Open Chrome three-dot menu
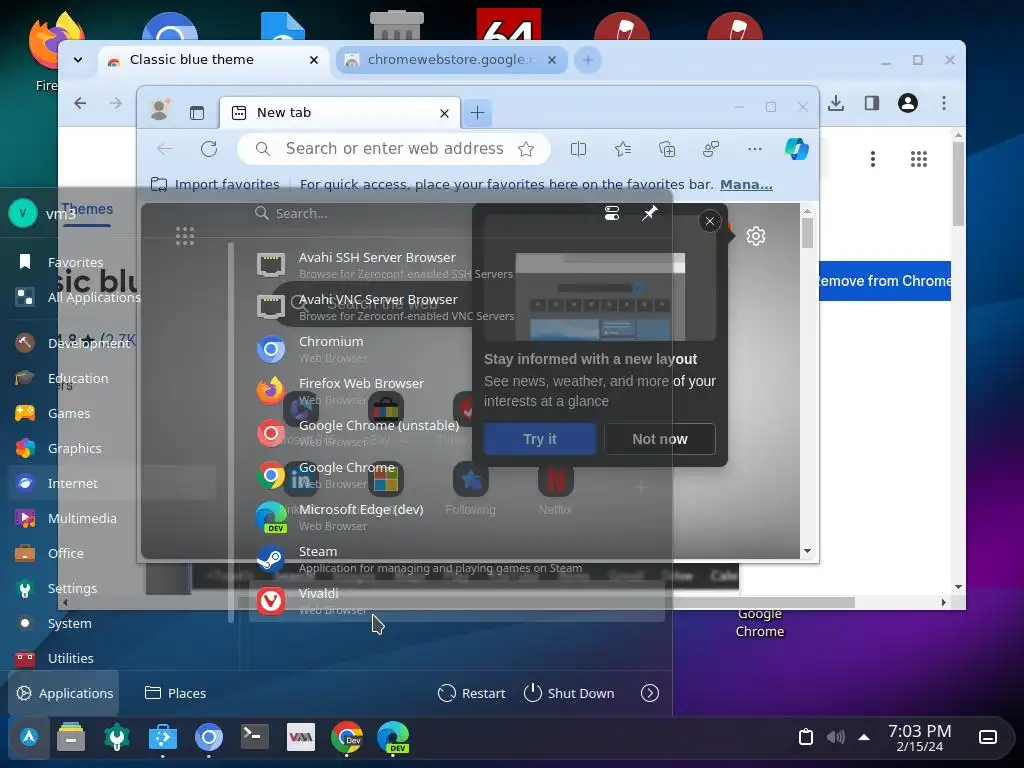Image resolution: width=1024 pixels, height=768 pixels. (944, 103)
